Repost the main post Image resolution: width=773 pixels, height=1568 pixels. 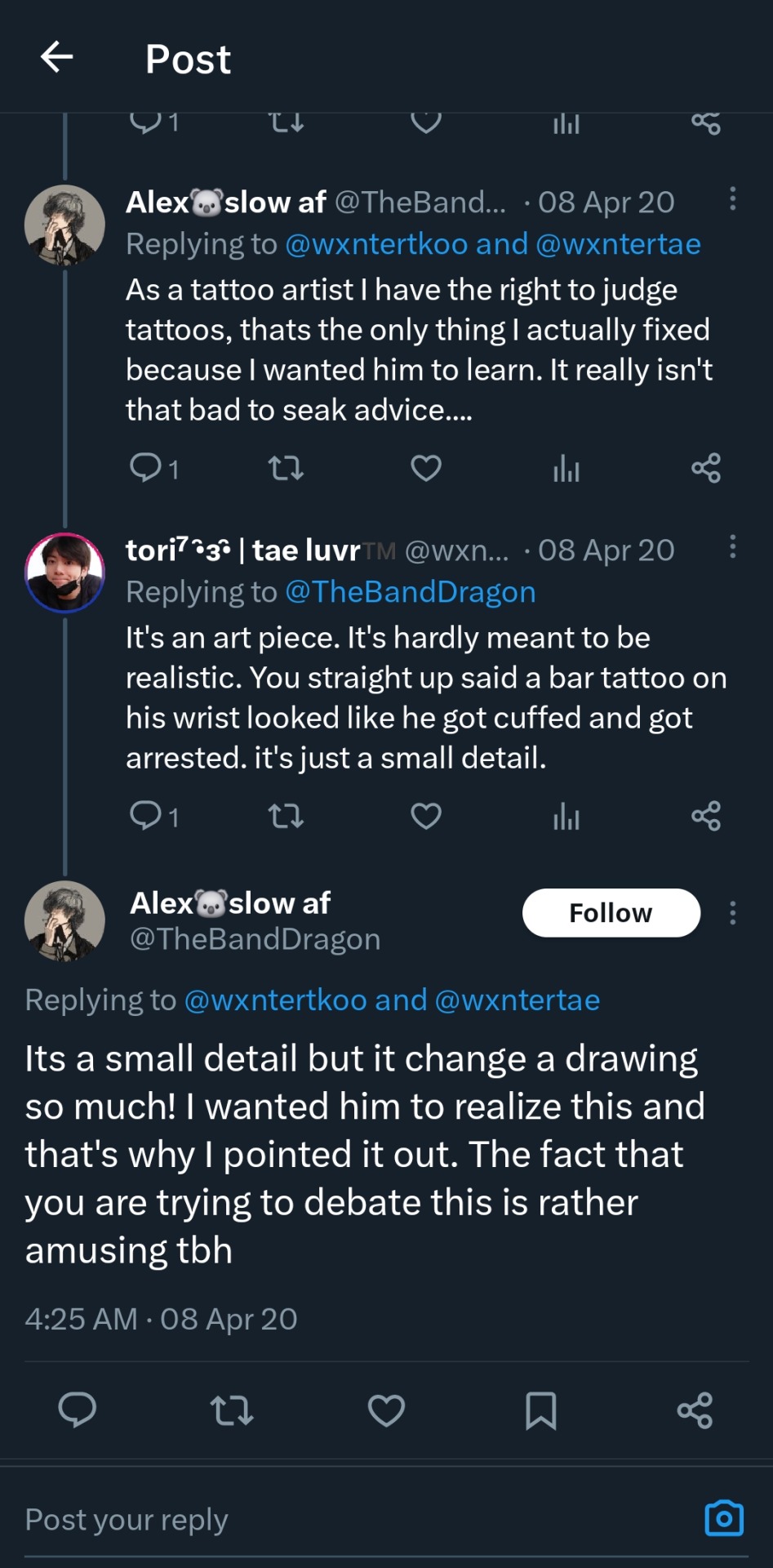pyautogui.click(x=232, y=1410)
